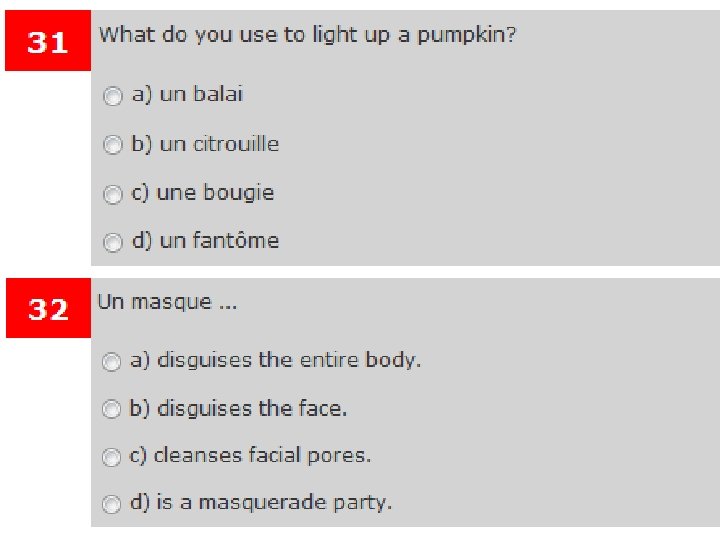Viewport: 720px width, 540px height.
Task: Click the 'b) disguises the face.' text
Action: pos(239,408)
